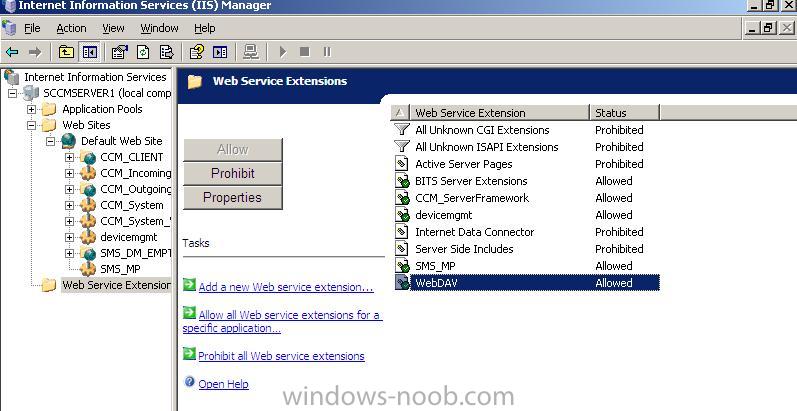The image size is (797, 411).
Task: Click the SCCMSERVER1 server computer icon
Action: [30, 93]
